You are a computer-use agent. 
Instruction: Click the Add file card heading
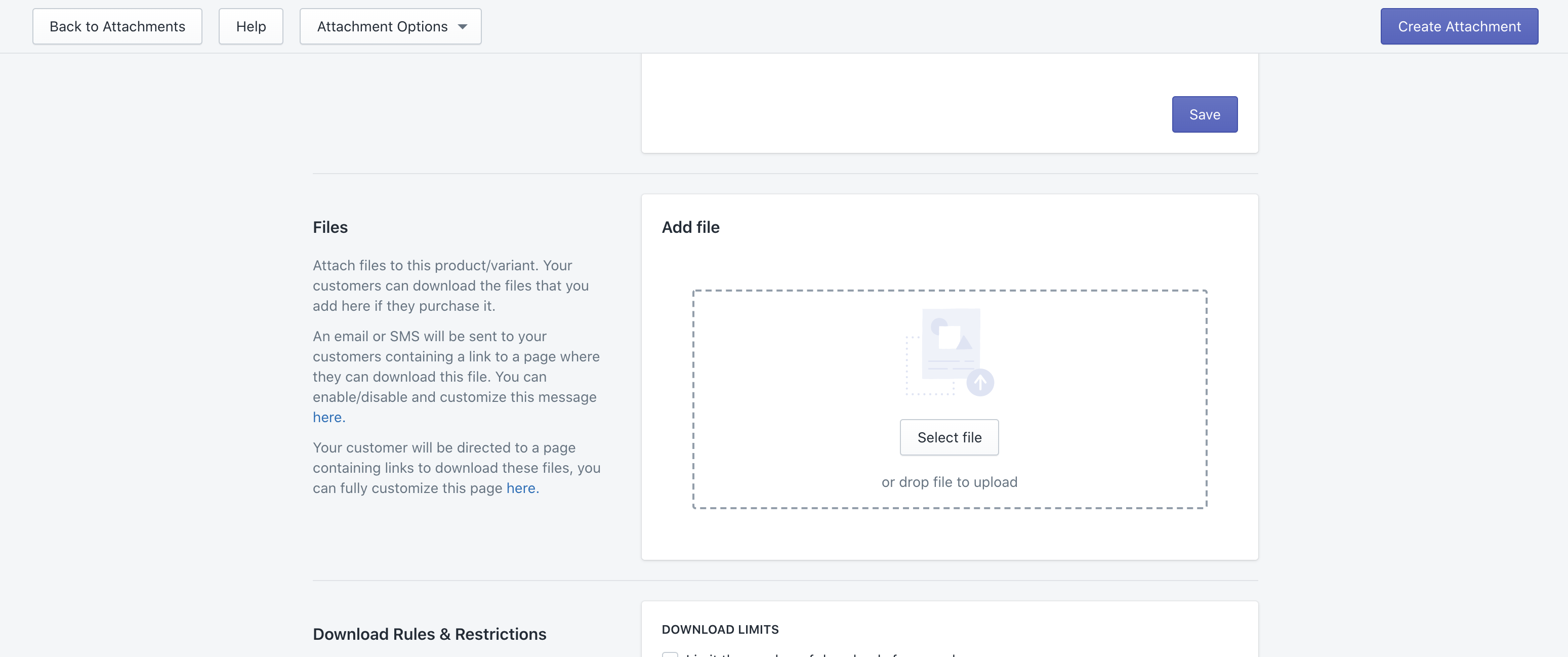point(690,227)
